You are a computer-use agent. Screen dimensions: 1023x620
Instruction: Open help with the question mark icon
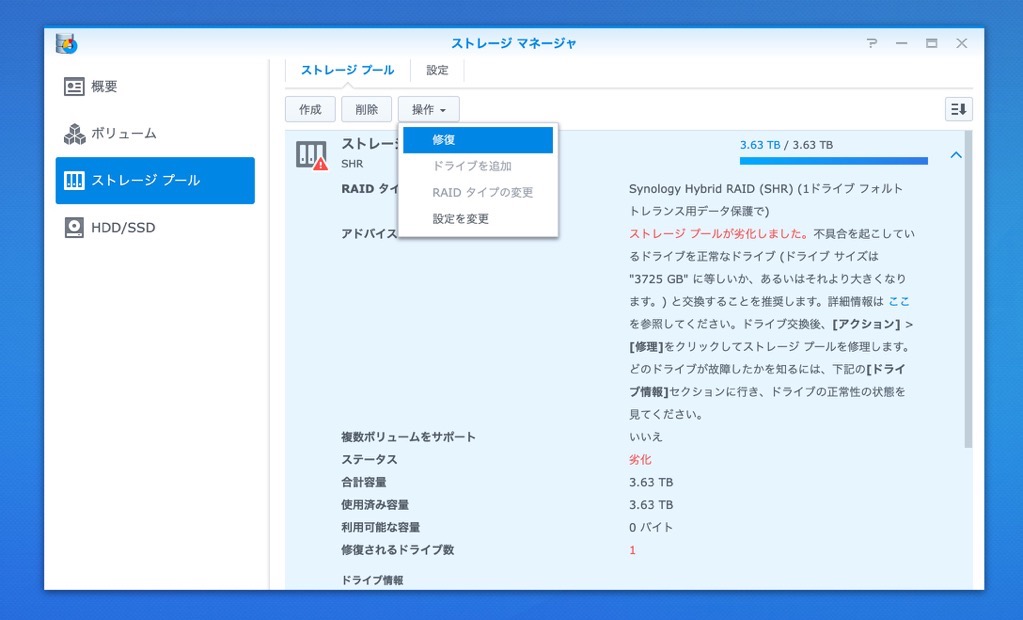[872, 43]
